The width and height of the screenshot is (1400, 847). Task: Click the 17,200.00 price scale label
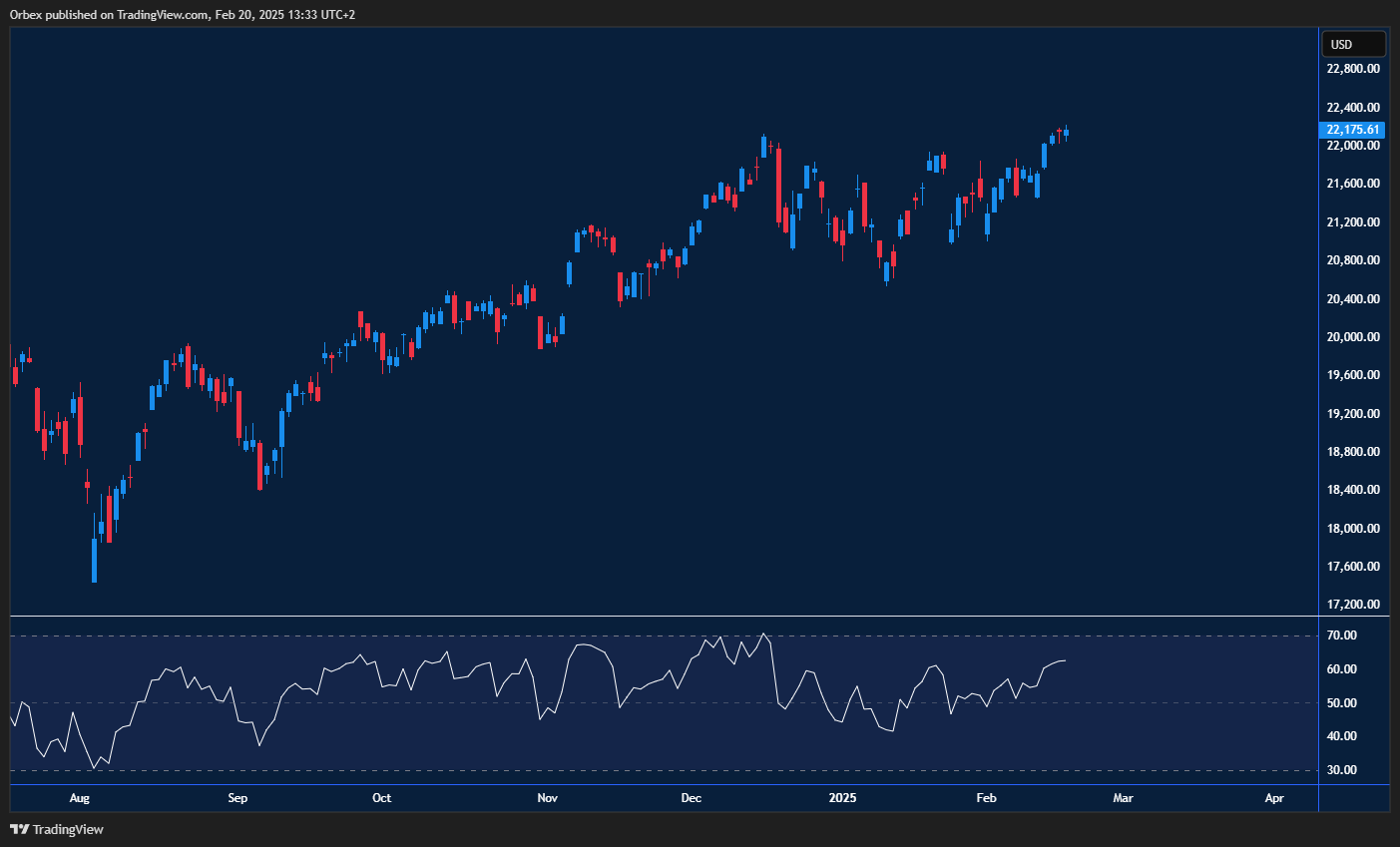[1353, 605]
